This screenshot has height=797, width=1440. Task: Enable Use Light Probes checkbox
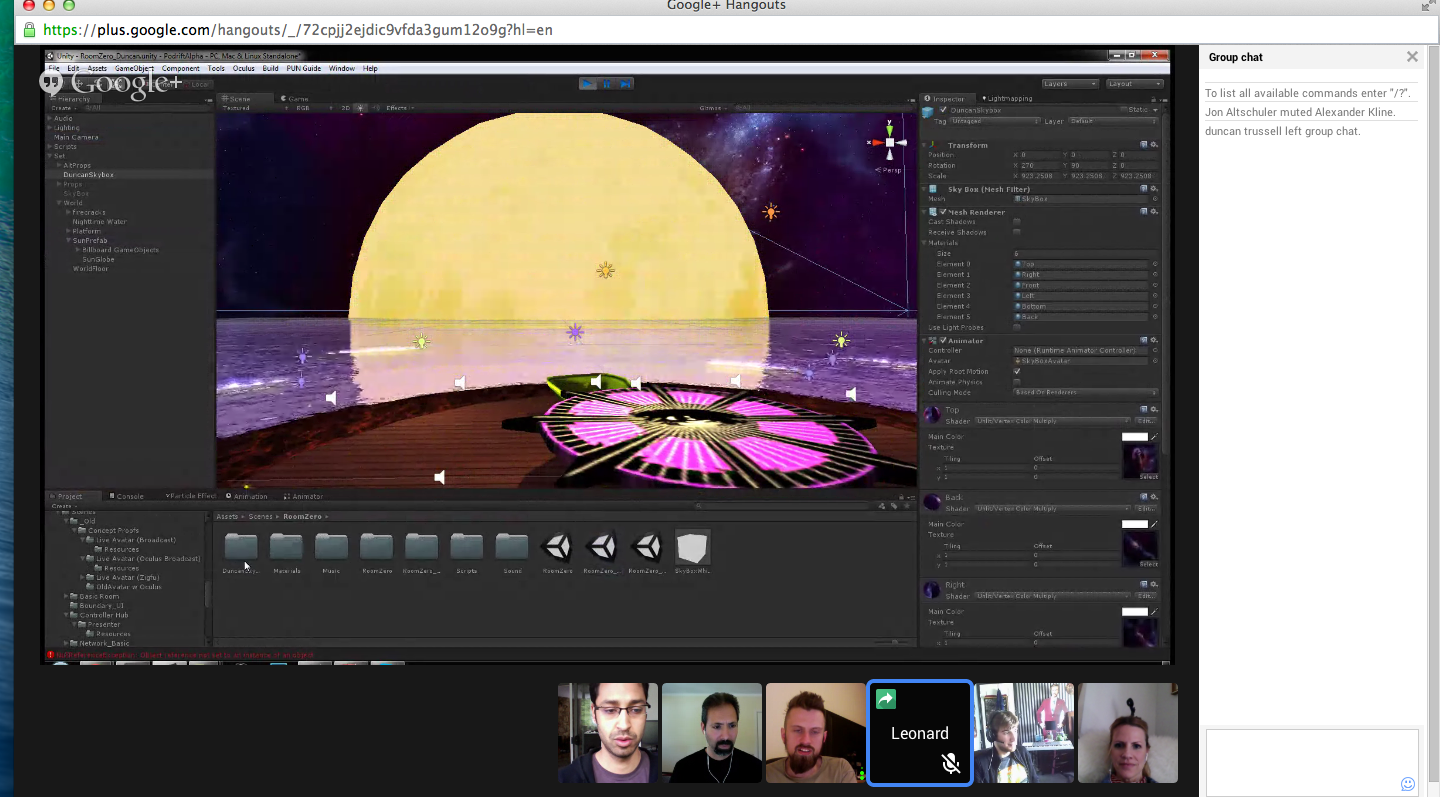click(1017, 327)
